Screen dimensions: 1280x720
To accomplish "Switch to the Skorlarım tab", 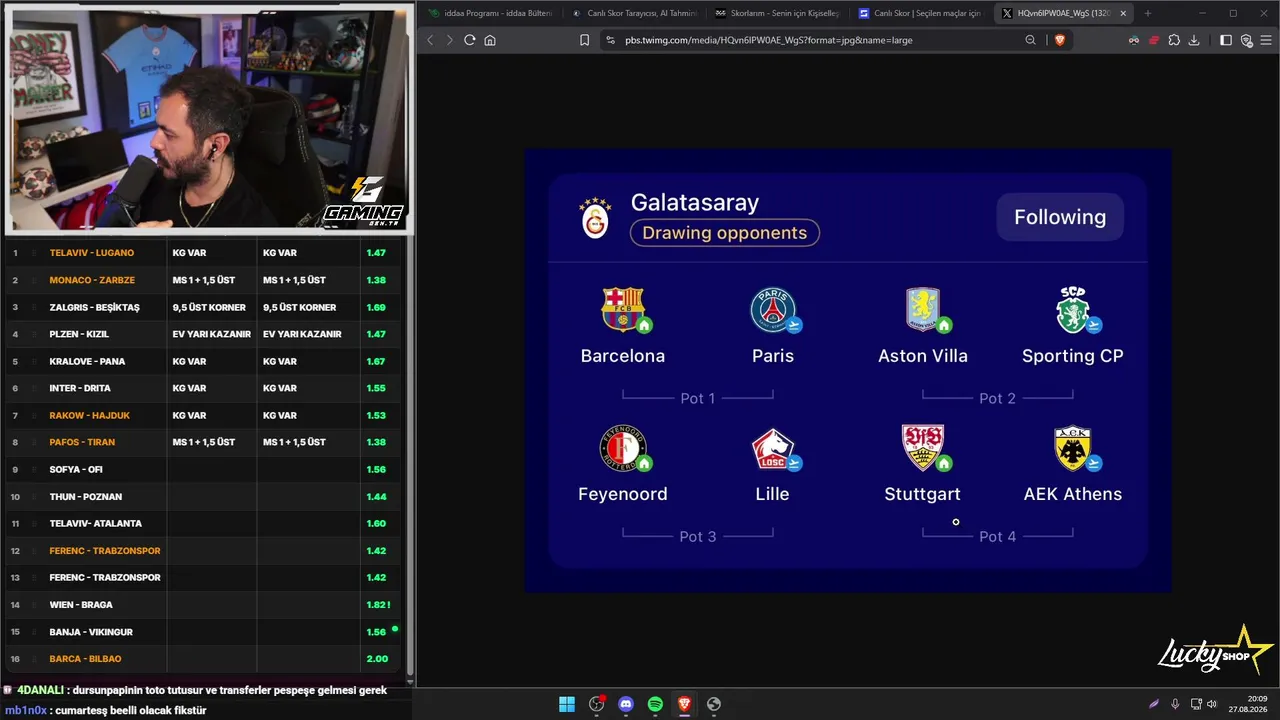I will 780,13.
